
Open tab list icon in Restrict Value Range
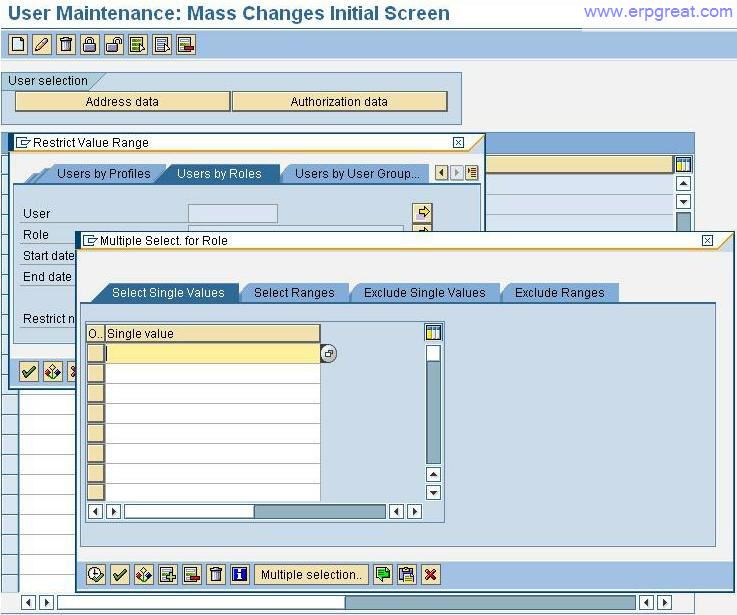[472, 173]
